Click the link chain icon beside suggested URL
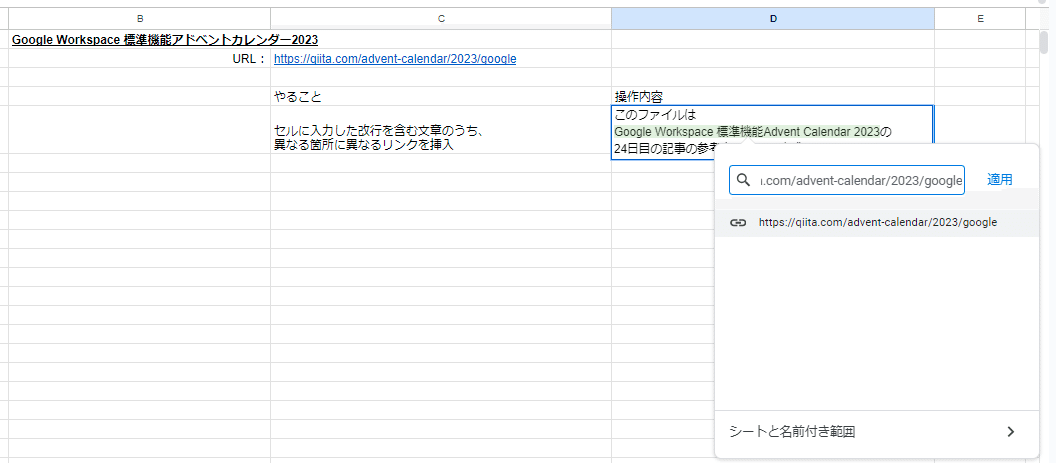Viewport: 1056px width, 463px height. point(738,222)
